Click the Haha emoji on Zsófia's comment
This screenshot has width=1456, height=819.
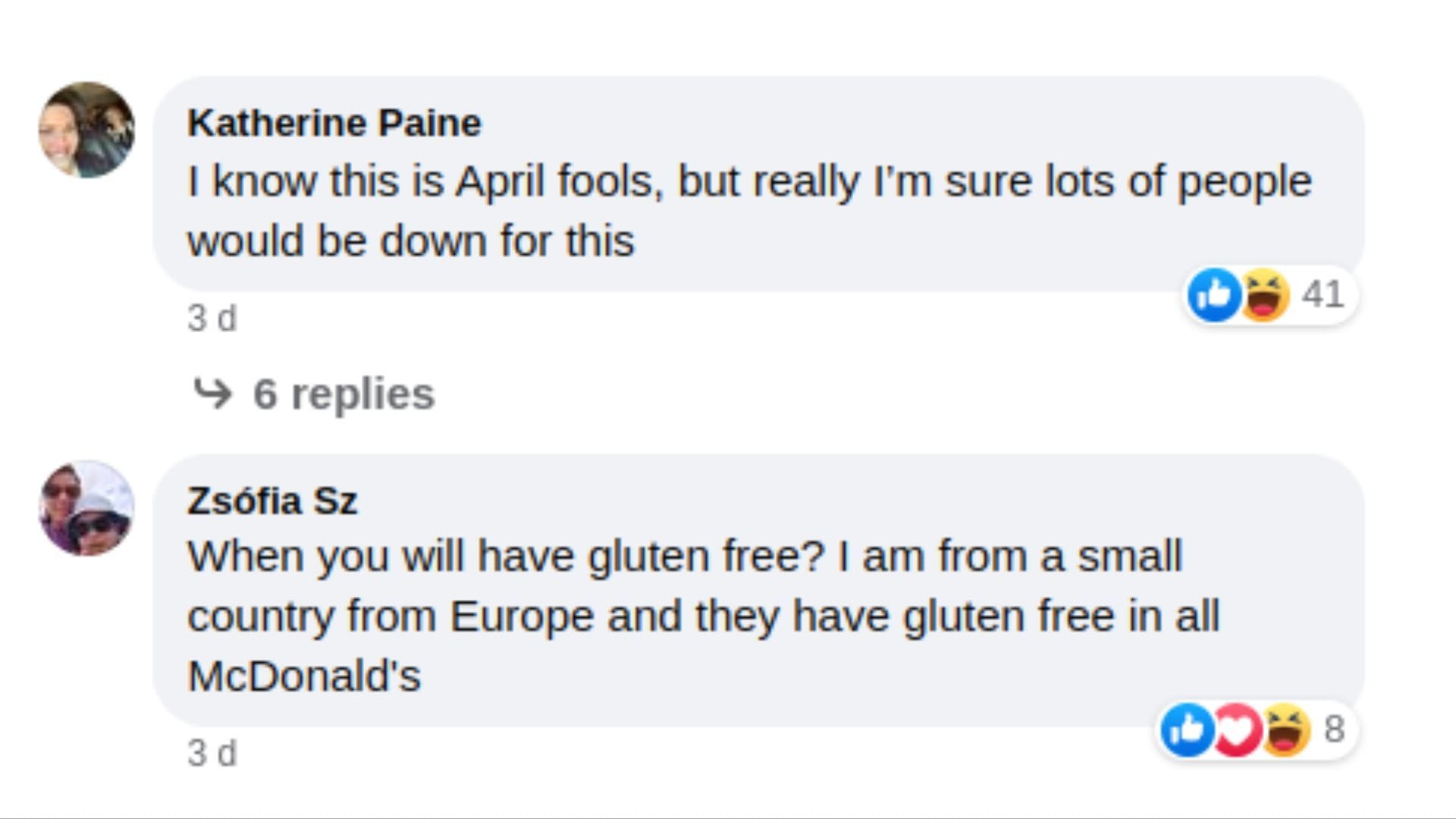pos(1285,730)
